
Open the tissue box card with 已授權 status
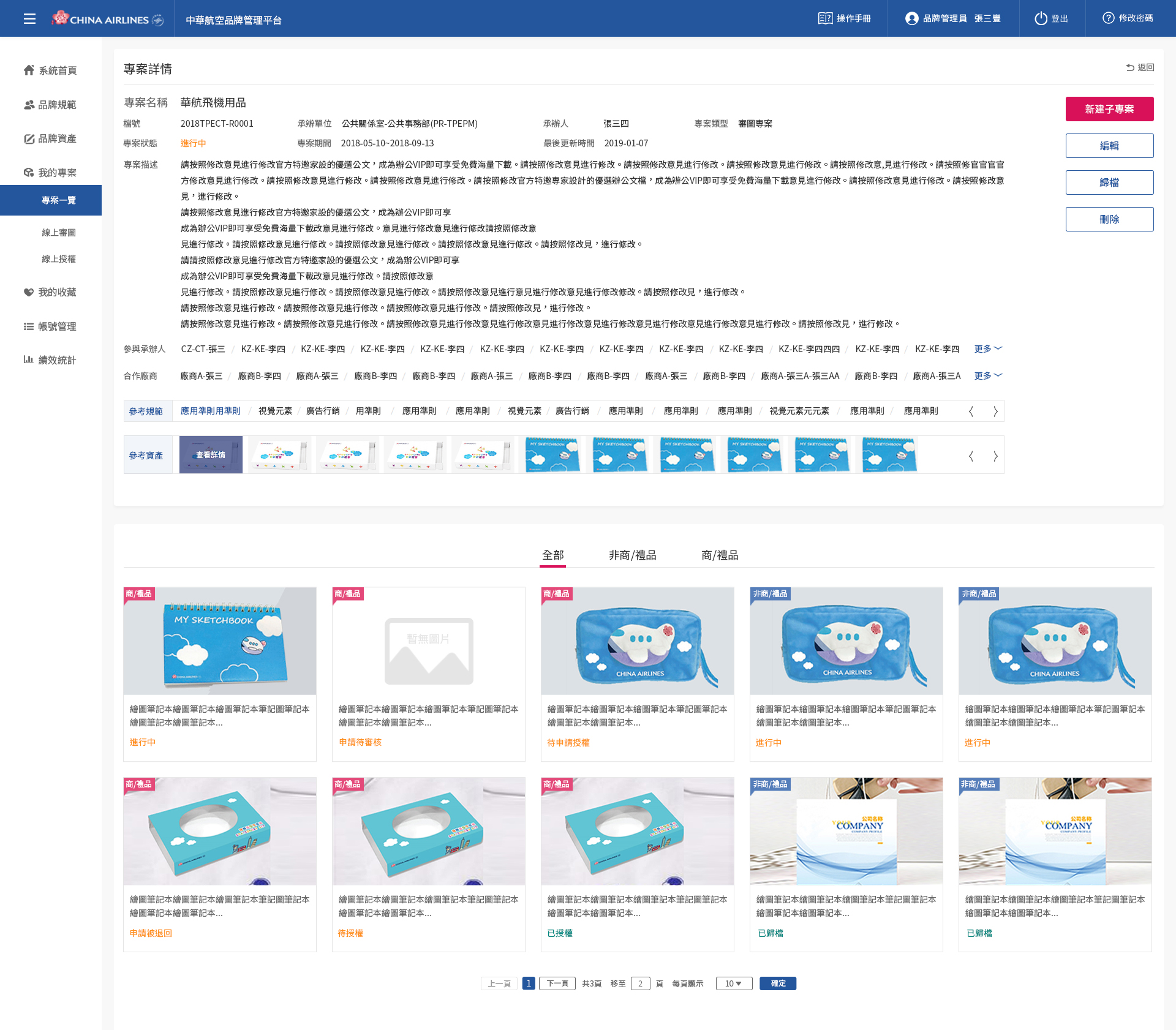[638, 864]
